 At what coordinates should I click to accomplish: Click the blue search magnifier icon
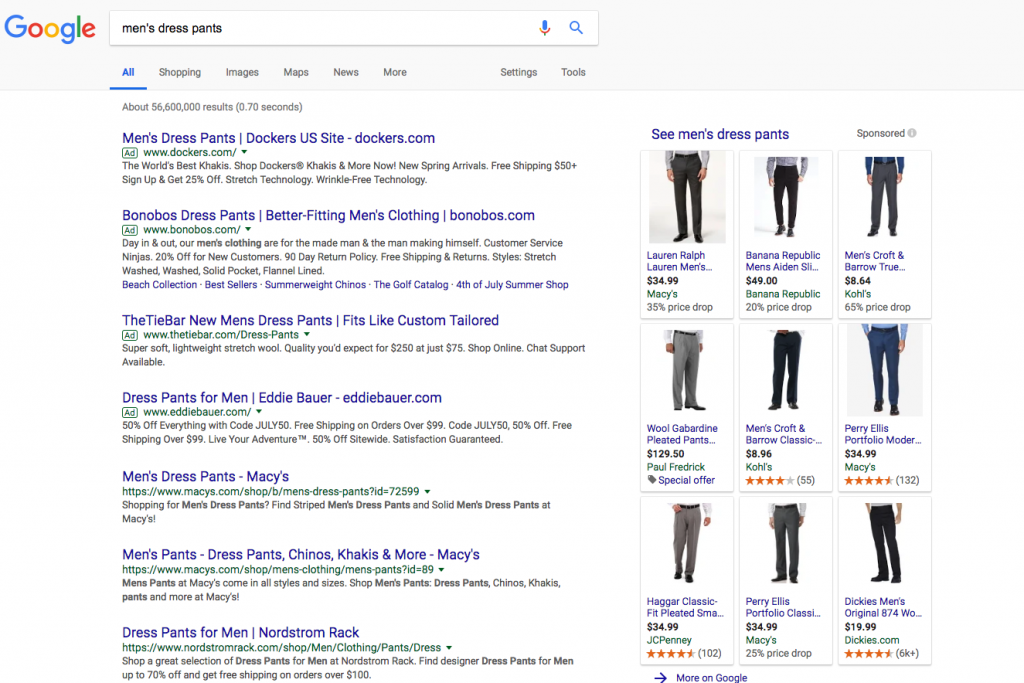(x=576, y=27)
